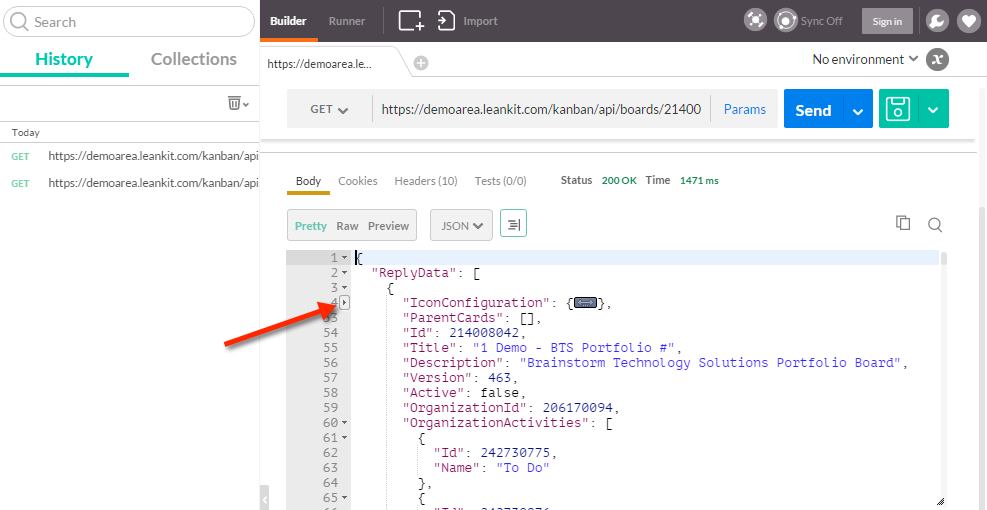Select the Pretty view mode
The width and height of the screenshot is (987, 510).
click(x=311, y=226)
